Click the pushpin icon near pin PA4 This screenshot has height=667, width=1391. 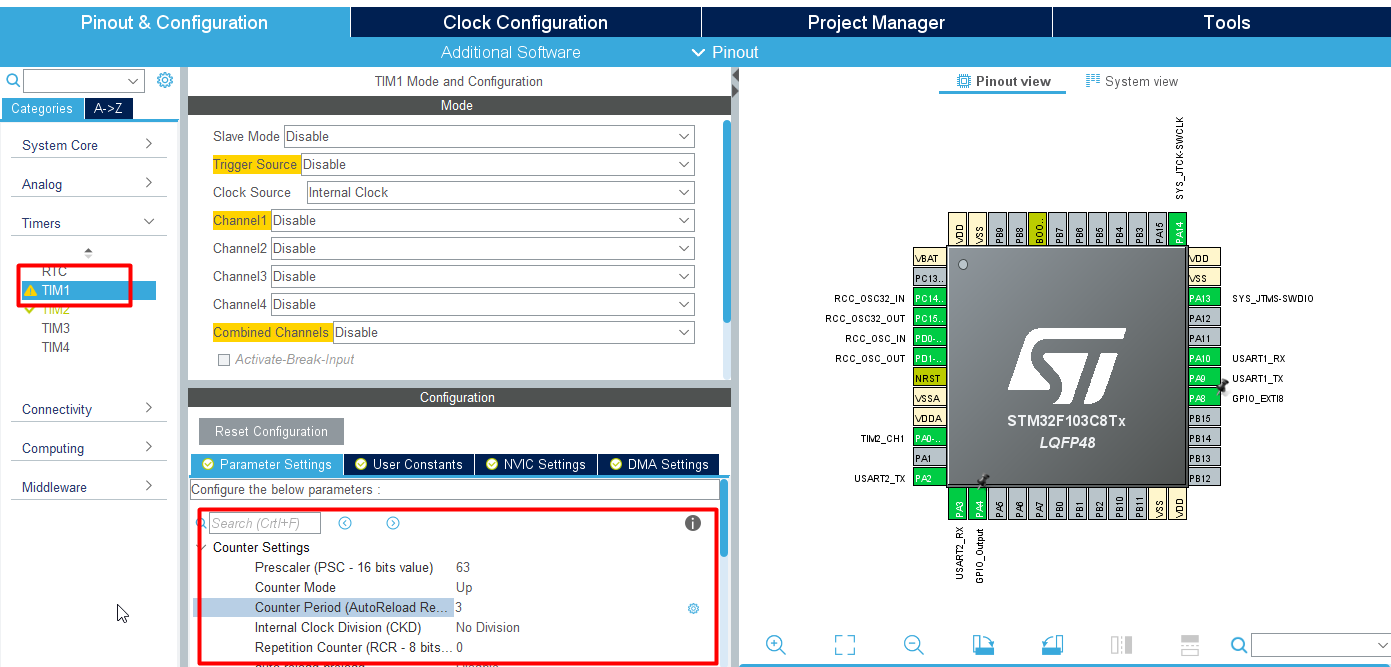983,481
